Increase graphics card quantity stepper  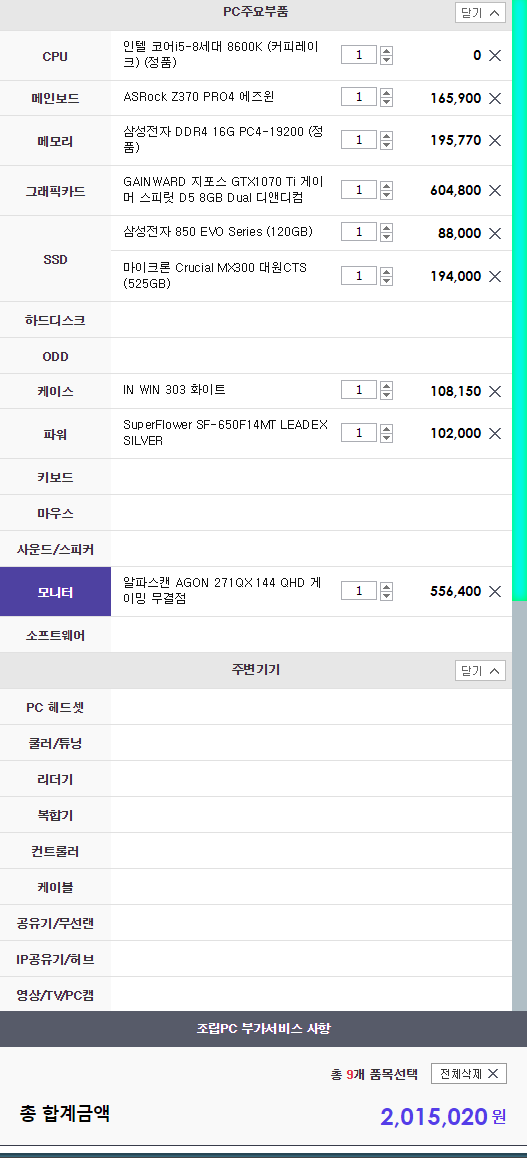click(x=387, y=185)
